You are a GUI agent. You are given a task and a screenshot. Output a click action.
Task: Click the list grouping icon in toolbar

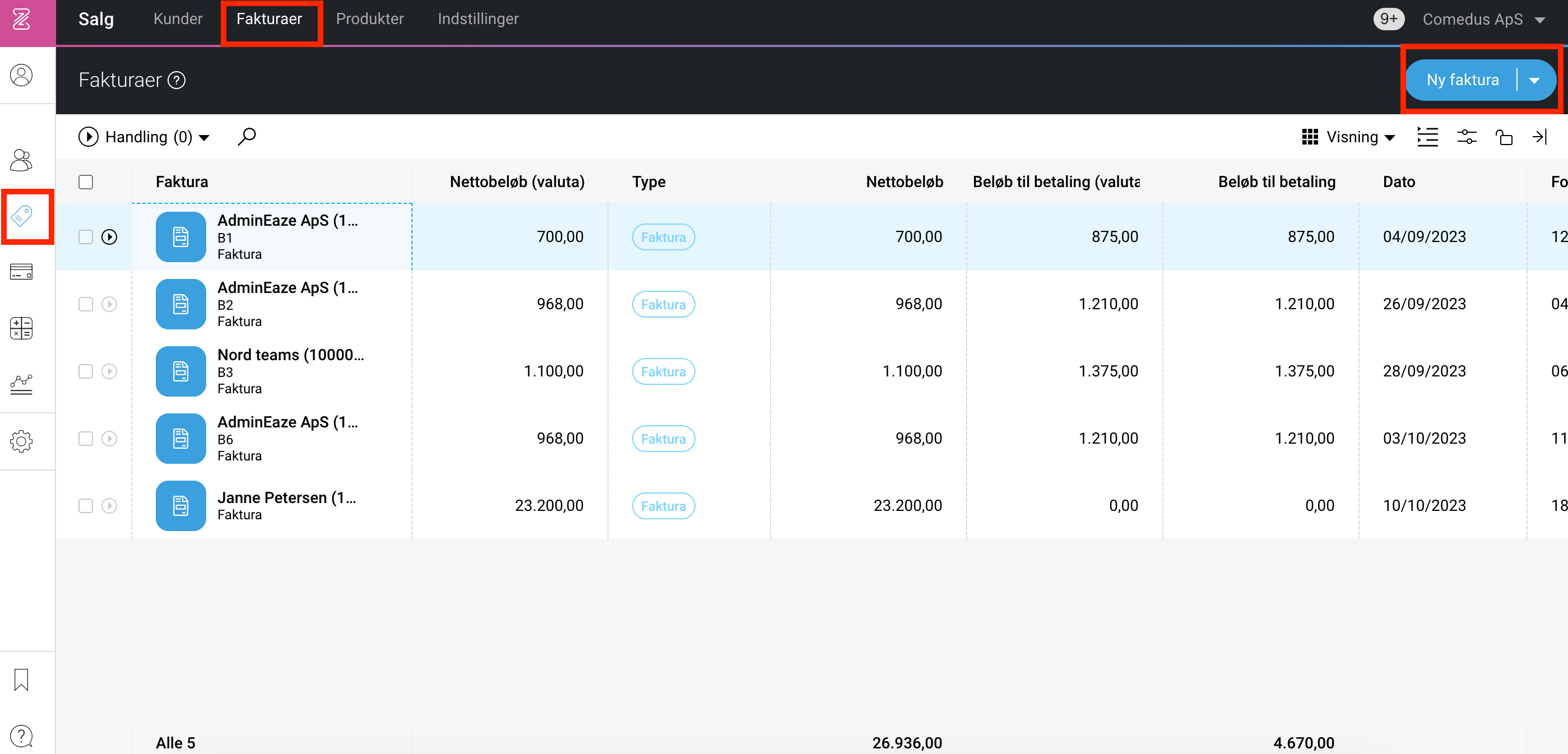click(1427, 137)
